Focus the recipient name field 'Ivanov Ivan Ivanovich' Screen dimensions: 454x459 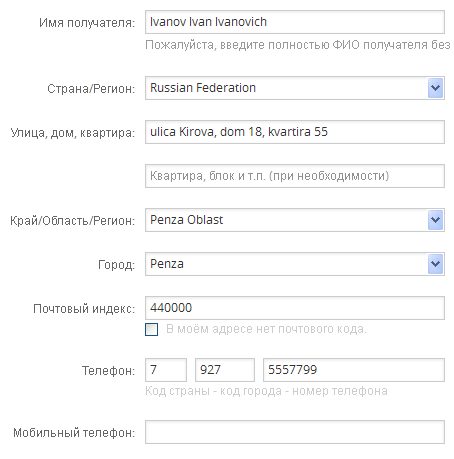click(x=295, y=22)
